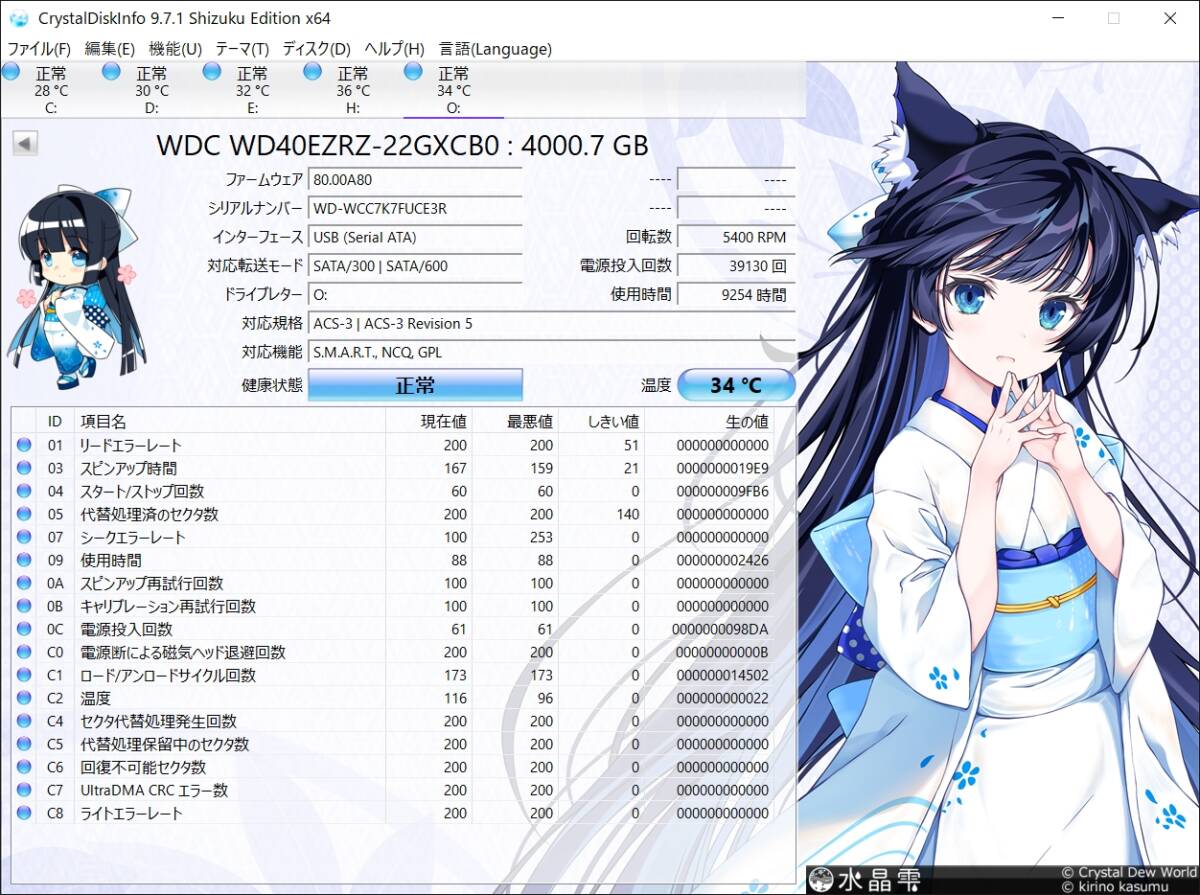Click status icon for 0C 電源投入回数
The image size is (1200, 895).
pyautogui.click(x=24, y=629)
